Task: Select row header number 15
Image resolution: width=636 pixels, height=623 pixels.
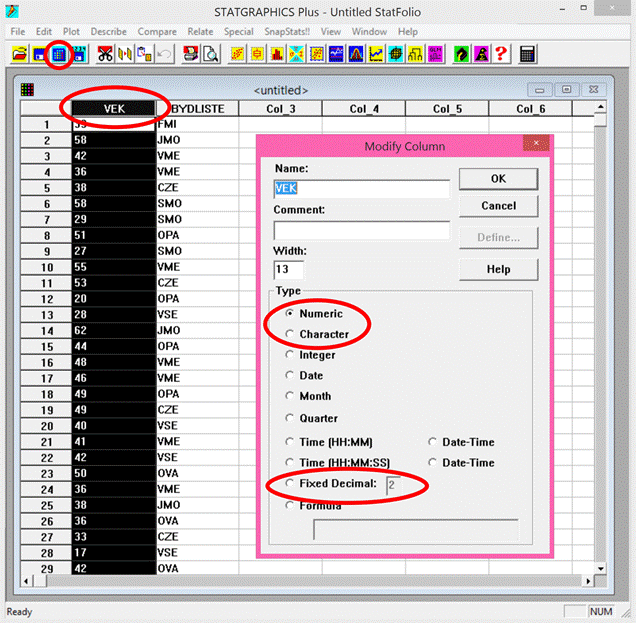Action: pyautogui.click(x=46, y=347)
